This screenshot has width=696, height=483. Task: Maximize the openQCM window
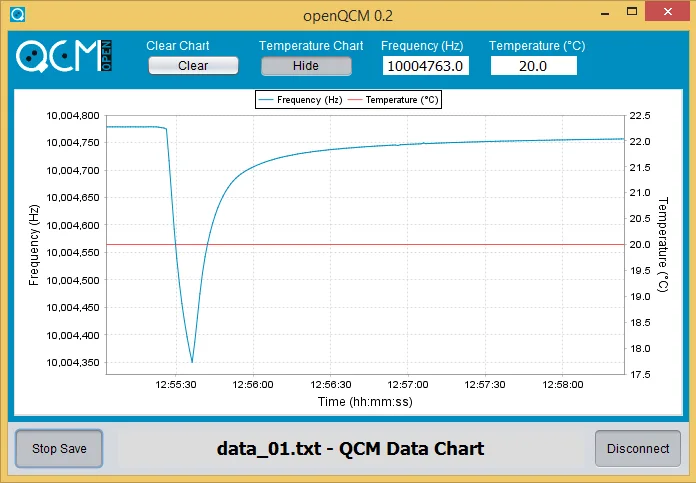pyautogui.click(x=632, y=12)
